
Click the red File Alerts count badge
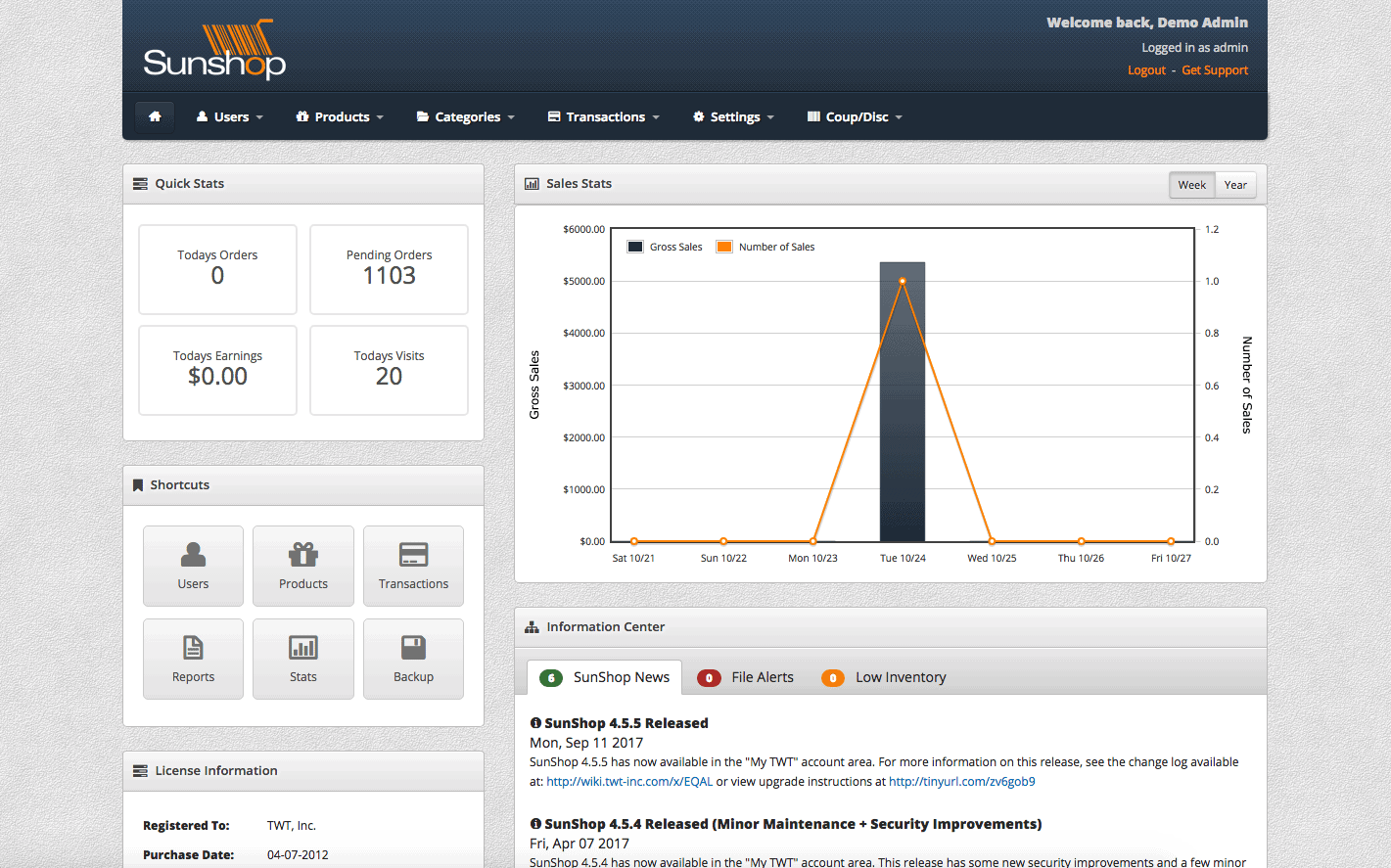pyautogui.click(x=709, y=678)
